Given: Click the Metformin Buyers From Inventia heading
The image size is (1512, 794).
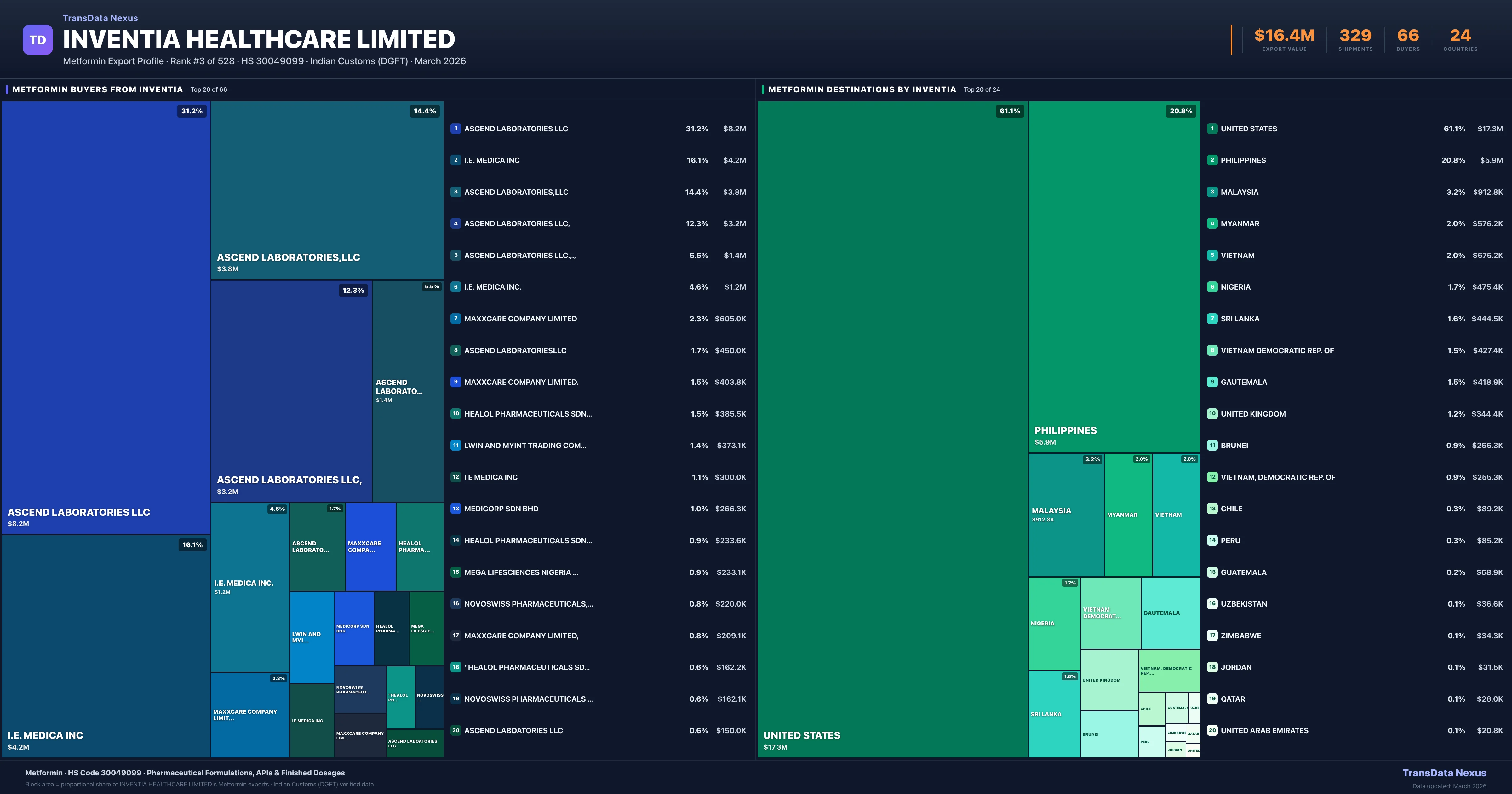Looking at the screenshot, I should [x=97, y=89].
